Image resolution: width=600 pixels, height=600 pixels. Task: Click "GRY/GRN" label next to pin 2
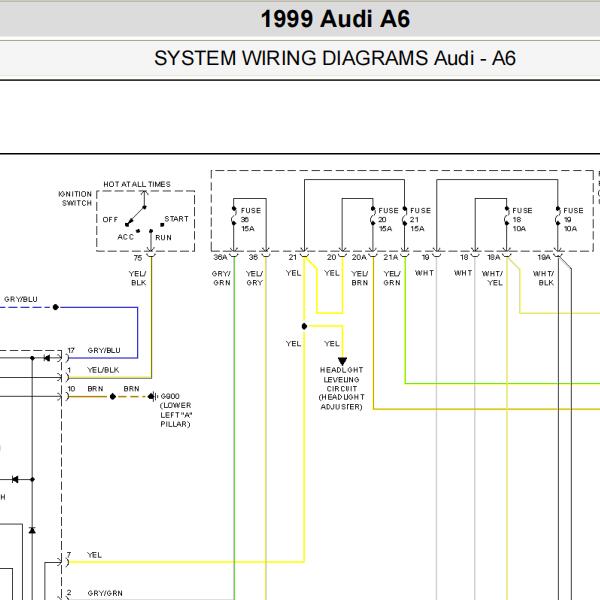pos(105,593)
